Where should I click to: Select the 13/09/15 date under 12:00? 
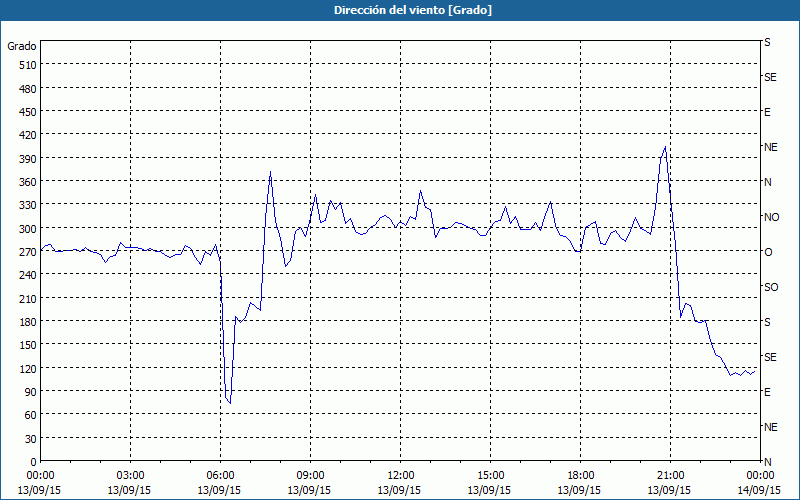(x=399, y=490)
